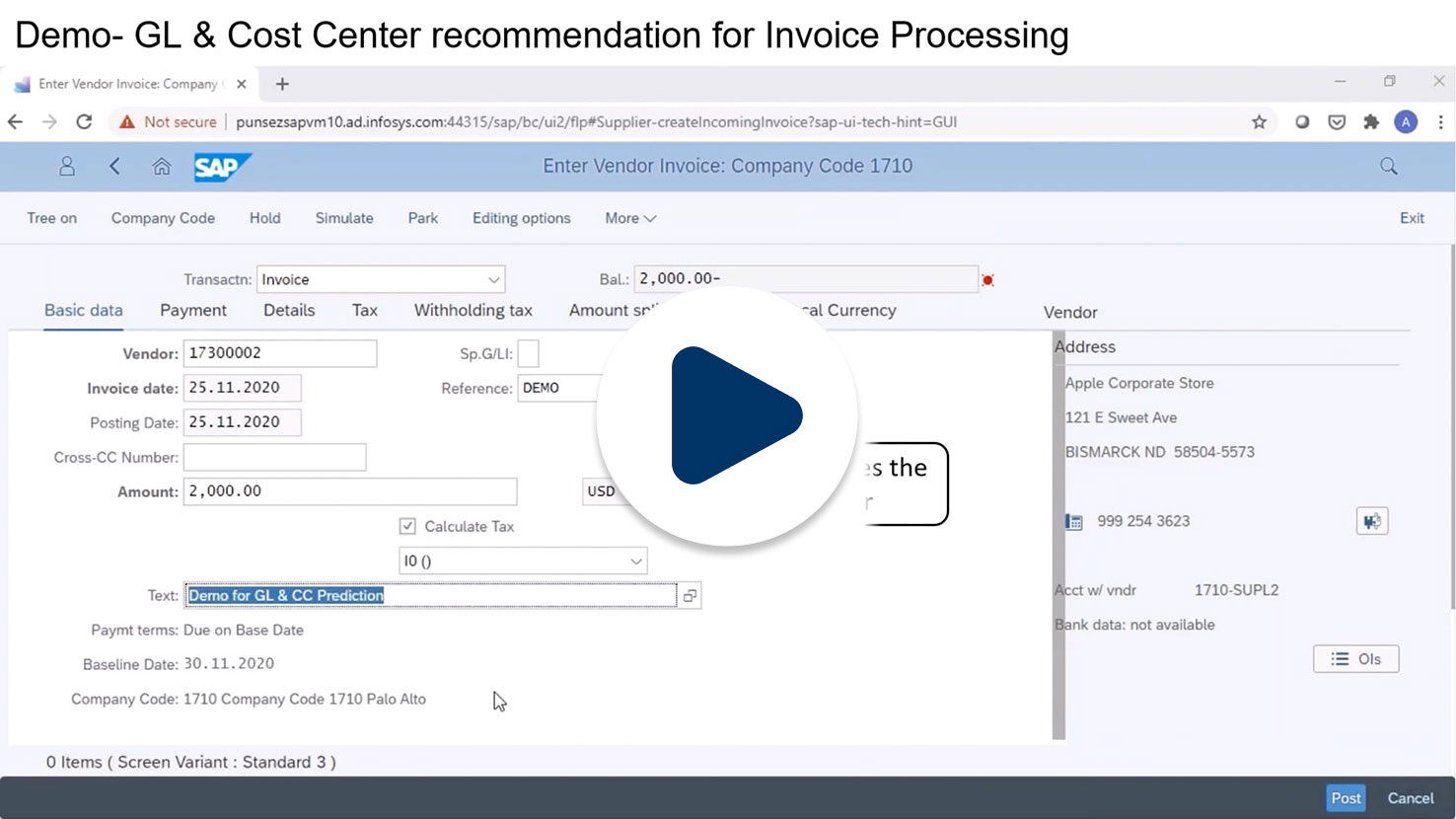This screenshot has width=1456, height=819.
Task: Close the Enter Vendor Invoice browser tab
Action: pos(241,84)
